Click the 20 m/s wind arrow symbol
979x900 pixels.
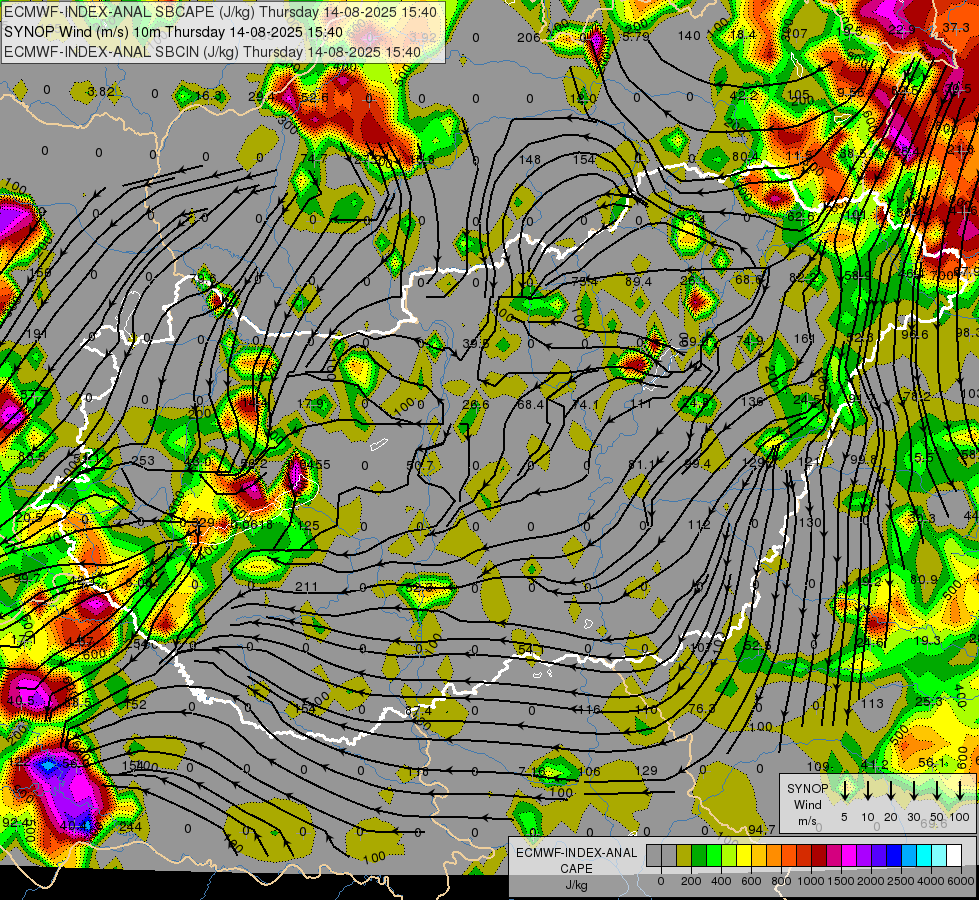(x=891, y=791)
